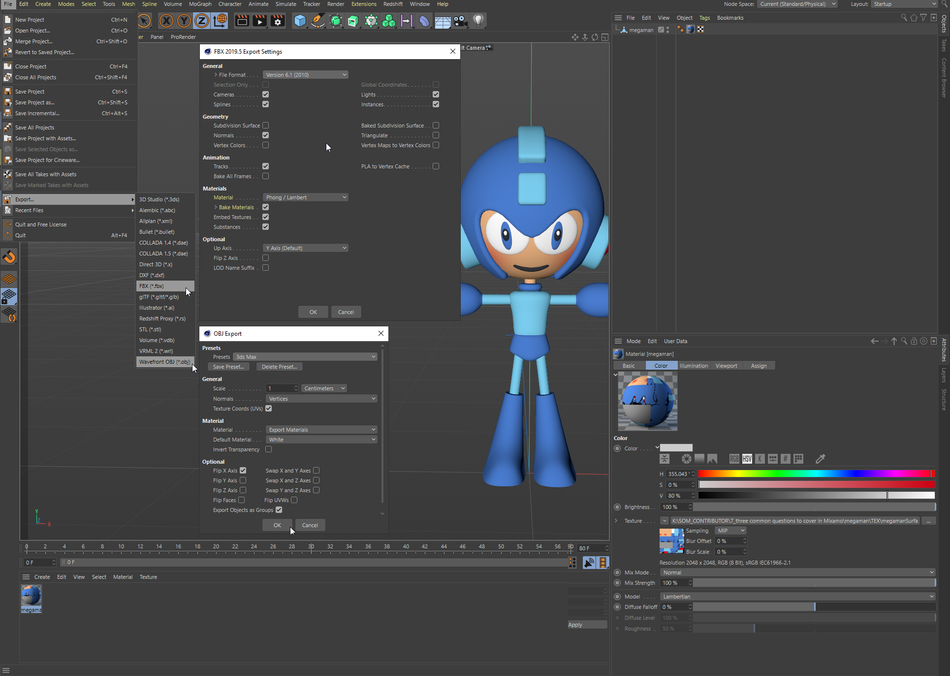Lock the Attributes panel element icon
Viewport: 950px width, 676px height.
(x=914, y=341)
